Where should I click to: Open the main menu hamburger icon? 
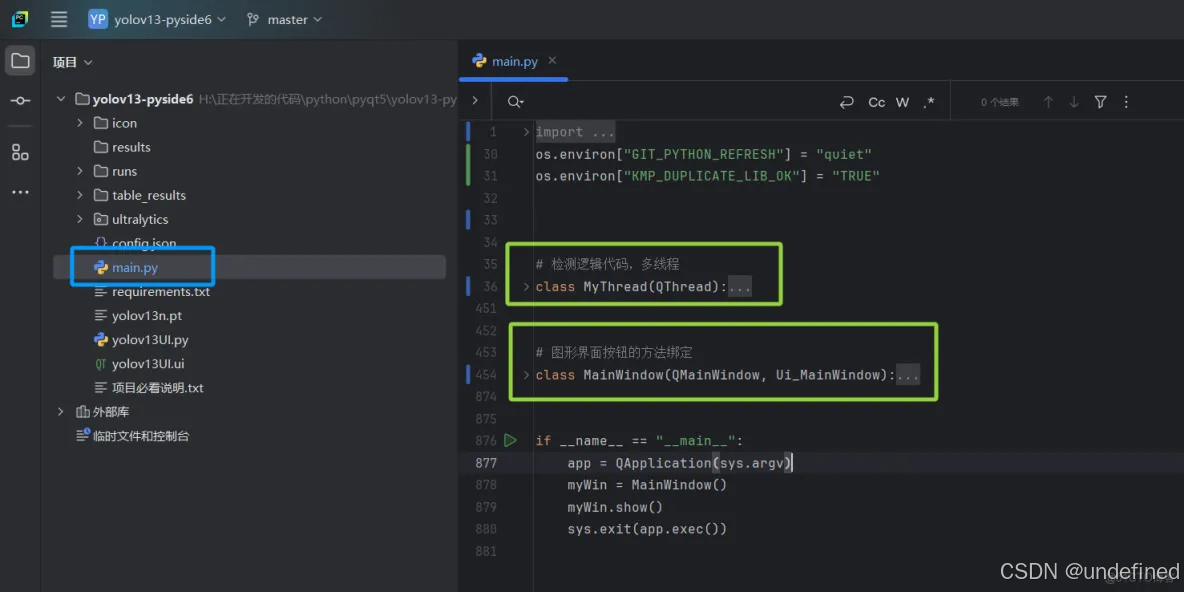click(x=59, y=20)
